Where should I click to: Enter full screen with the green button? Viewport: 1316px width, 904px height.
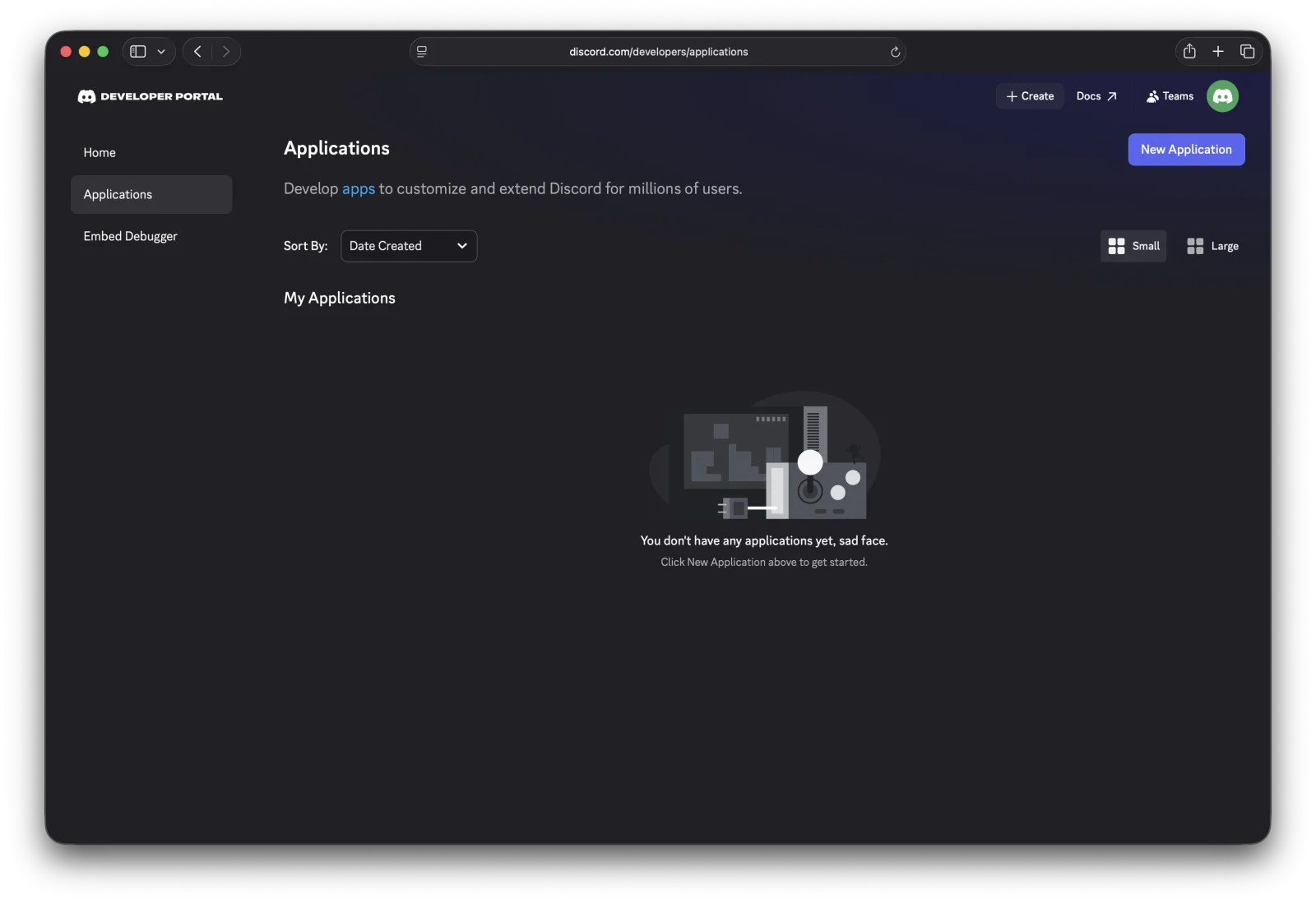pyautogui.click(x=103, y=51)
